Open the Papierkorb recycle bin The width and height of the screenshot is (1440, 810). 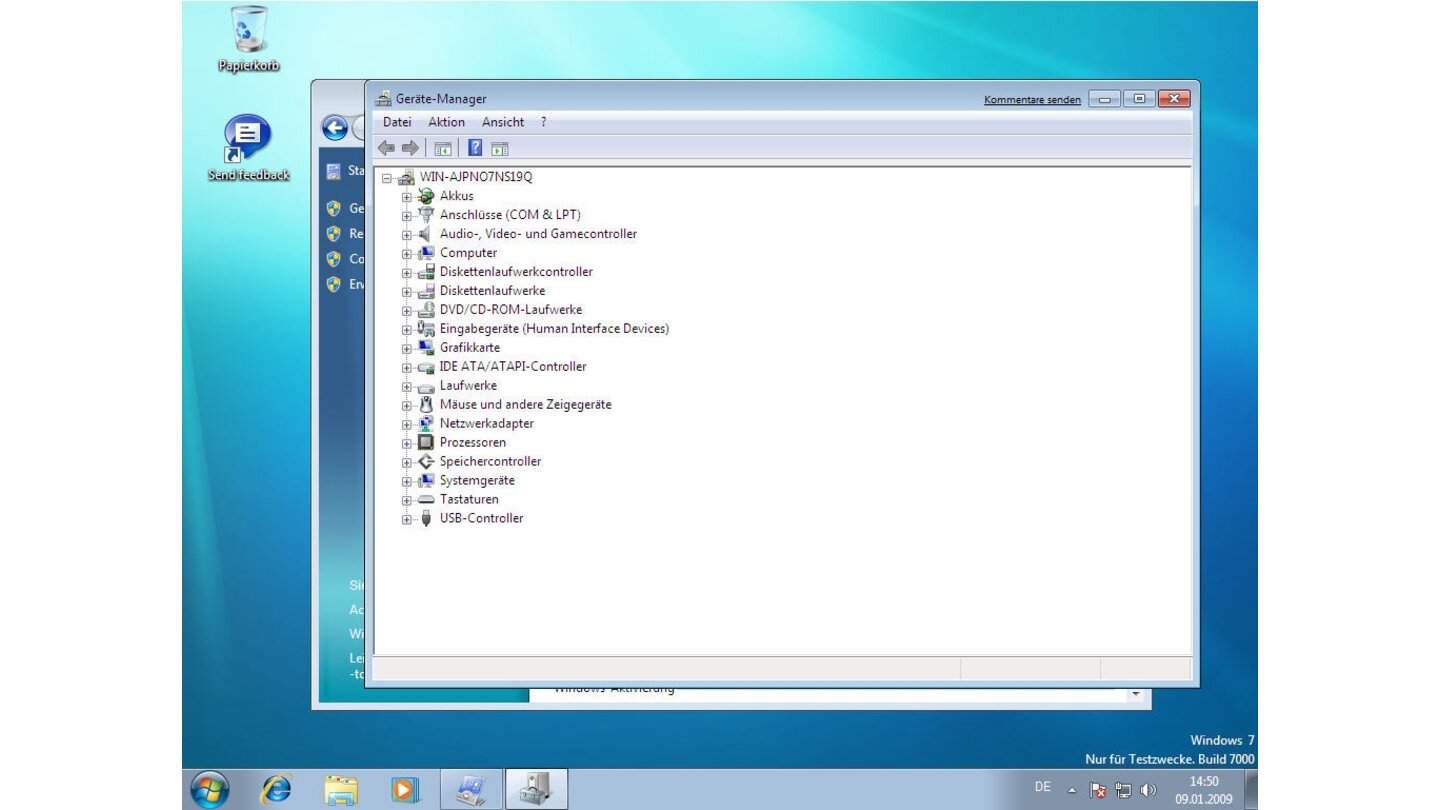pyautogui.click(x=249, y=39)
